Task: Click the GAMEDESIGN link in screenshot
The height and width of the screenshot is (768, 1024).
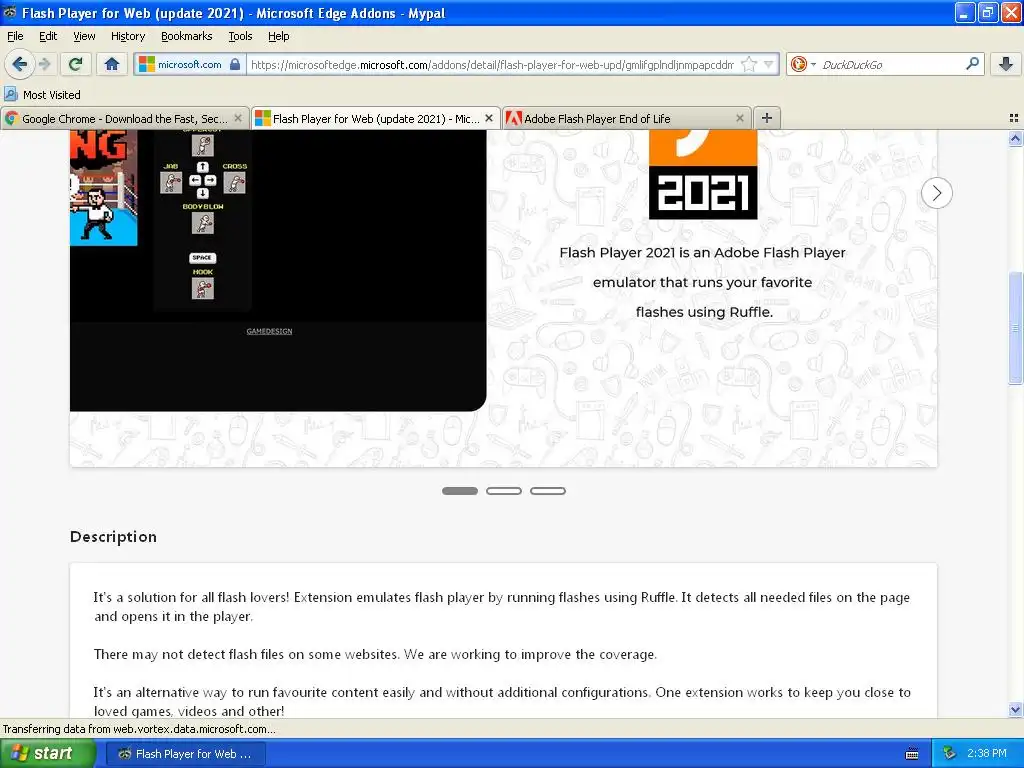Action: tap(269, 331)
